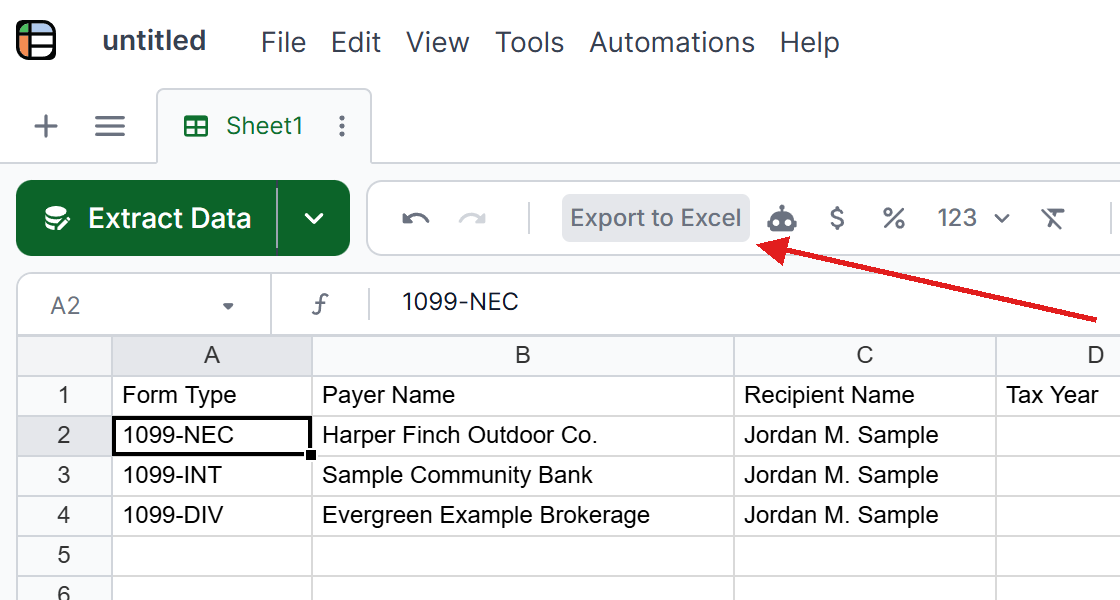Viewport: 1120px width, 600px height.
Task: Click Export to Excel button
Action: tap(656, 218)
